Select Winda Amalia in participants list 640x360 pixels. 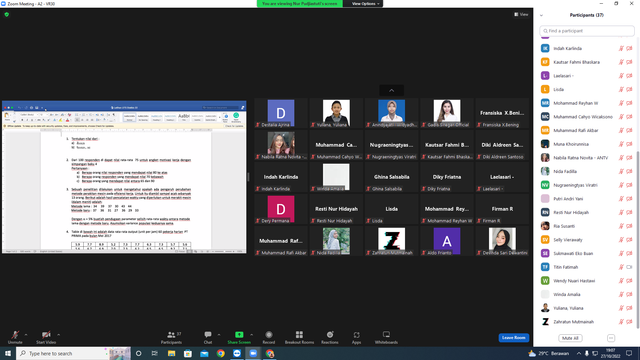click(587, 294)
